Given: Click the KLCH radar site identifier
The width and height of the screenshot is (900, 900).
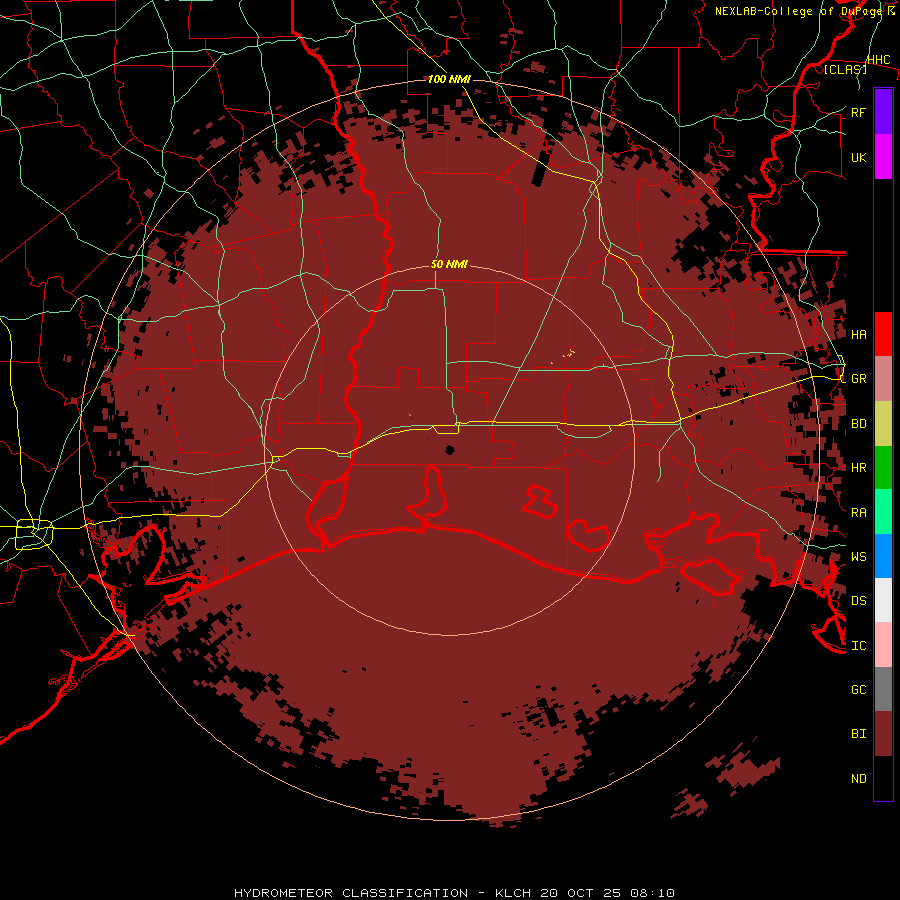Looking at the screenshot, I should 513,893.
